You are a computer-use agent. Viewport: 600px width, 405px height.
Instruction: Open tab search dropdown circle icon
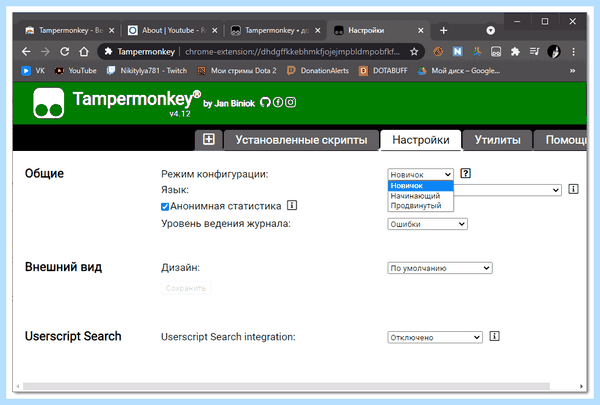(491, 31)
